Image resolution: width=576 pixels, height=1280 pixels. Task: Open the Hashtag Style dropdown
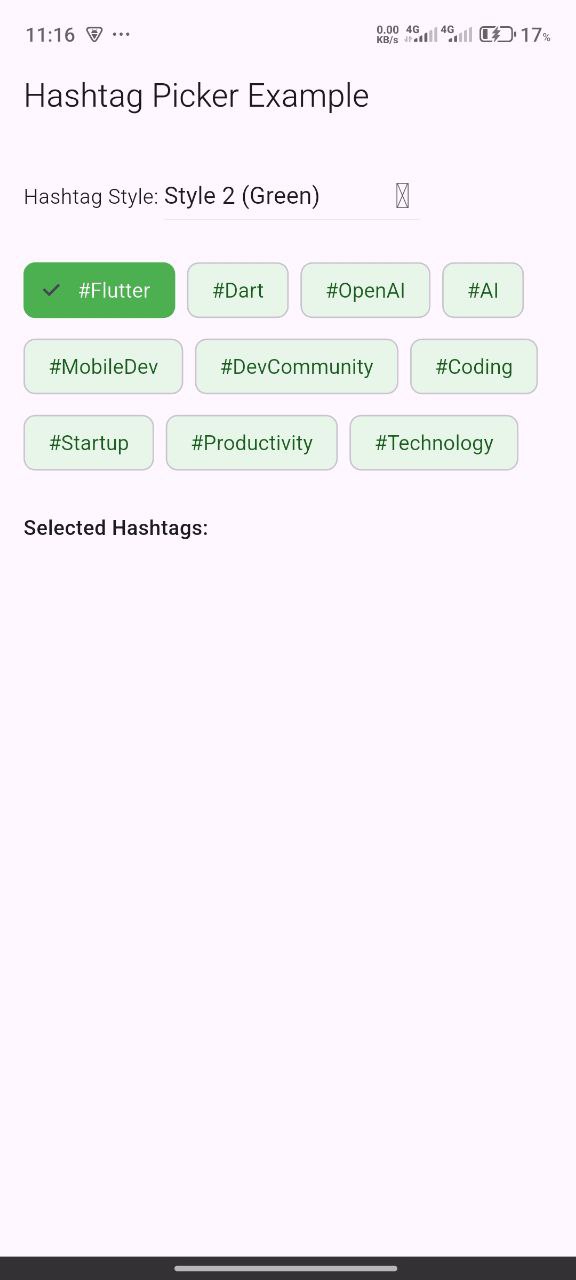(x=290, y=196)
